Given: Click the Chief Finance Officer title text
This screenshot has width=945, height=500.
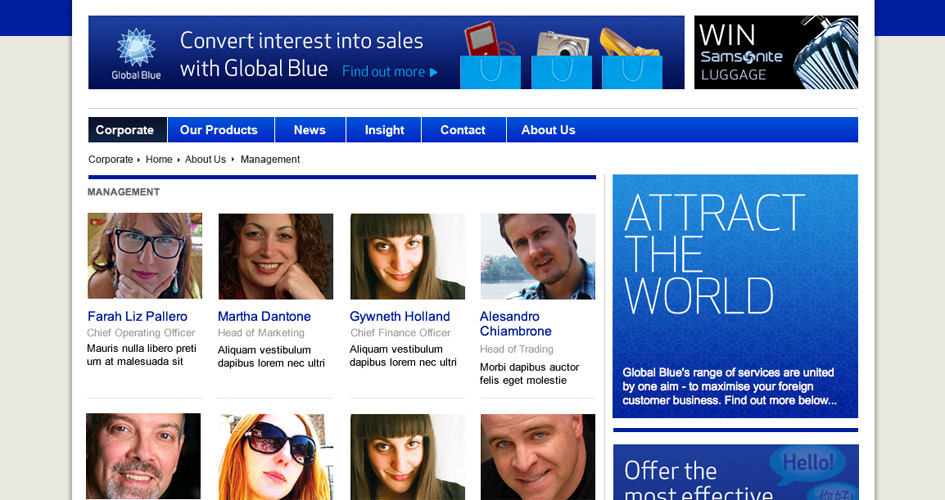Looking at the screenshot, I should click(400, 333).
